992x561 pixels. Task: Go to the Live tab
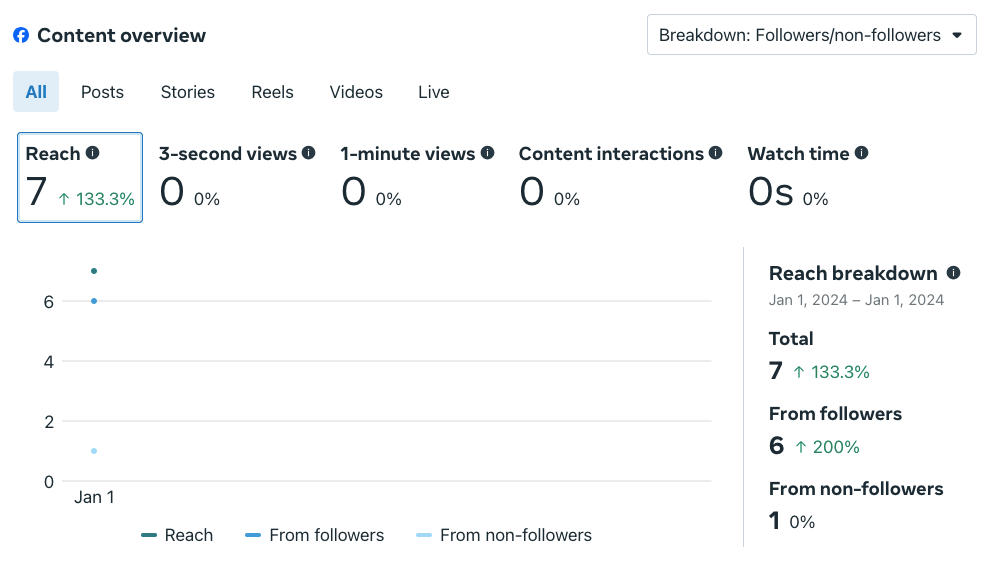tap(433, 92)
